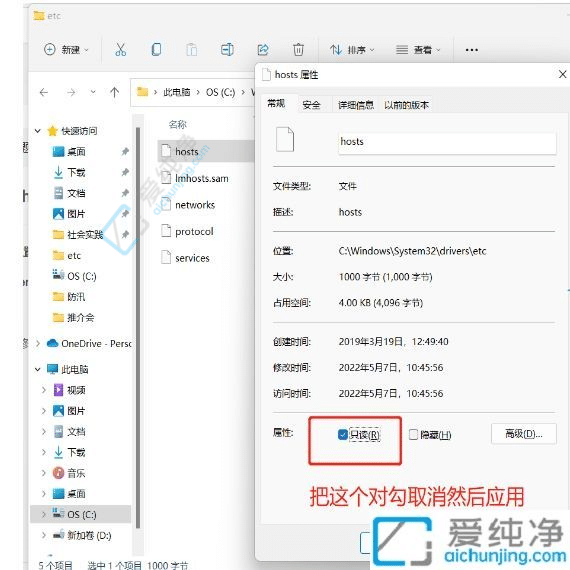Viewport: 570px width, 570px height.
Task: Click the Delete trash icon
Action: 298,49
